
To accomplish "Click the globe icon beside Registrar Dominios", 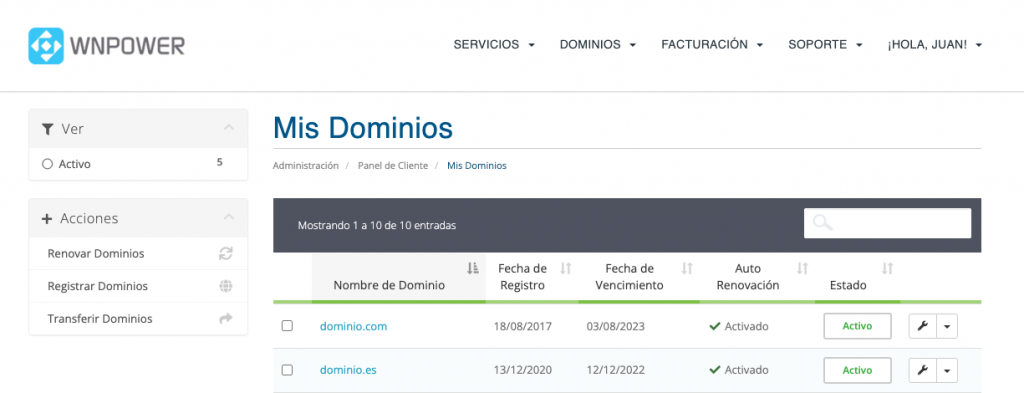I will [226, 286].
